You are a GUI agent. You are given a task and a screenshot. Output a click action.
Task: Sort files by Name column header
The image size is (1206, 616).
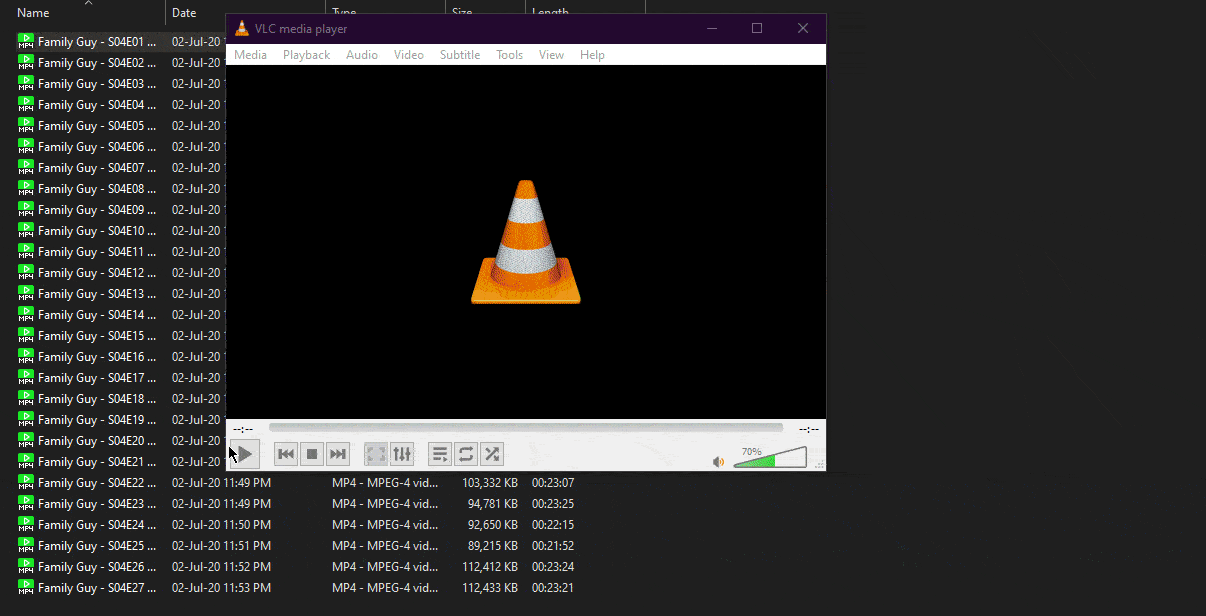point(33,13)
